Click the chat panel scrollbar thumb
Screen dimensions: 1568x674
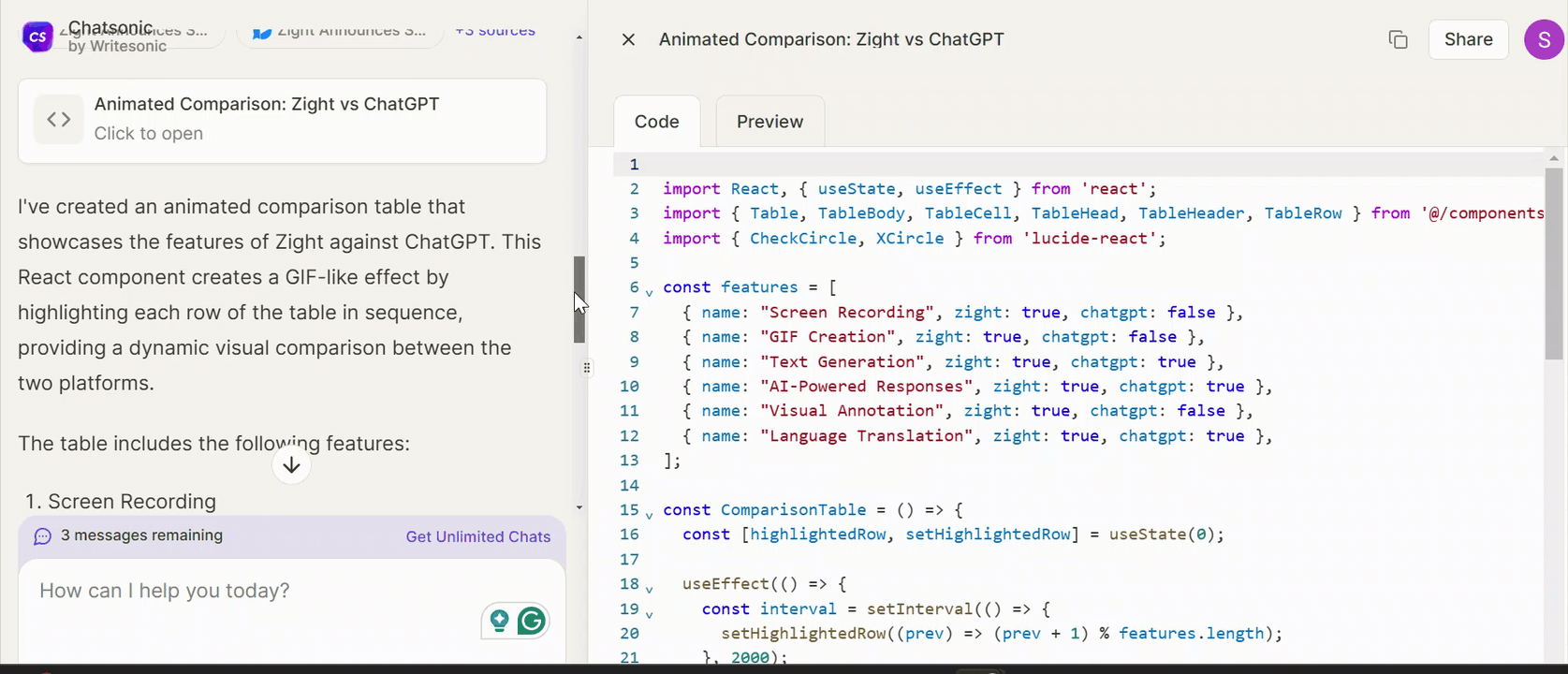point(579,300)
